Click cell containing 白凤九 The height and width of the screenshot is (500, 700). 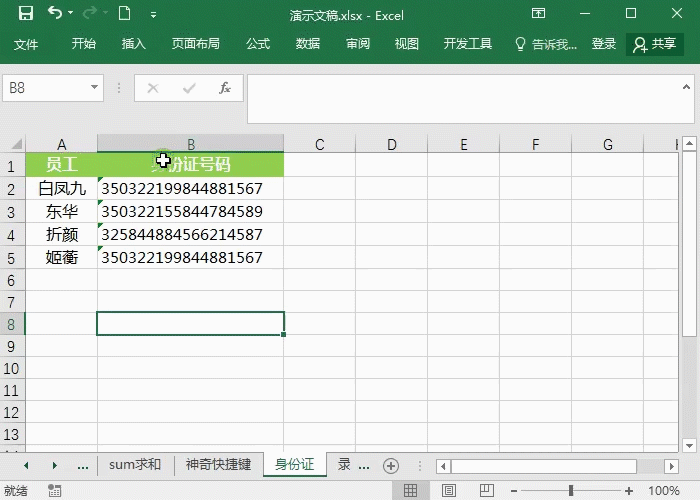(62, 188)
